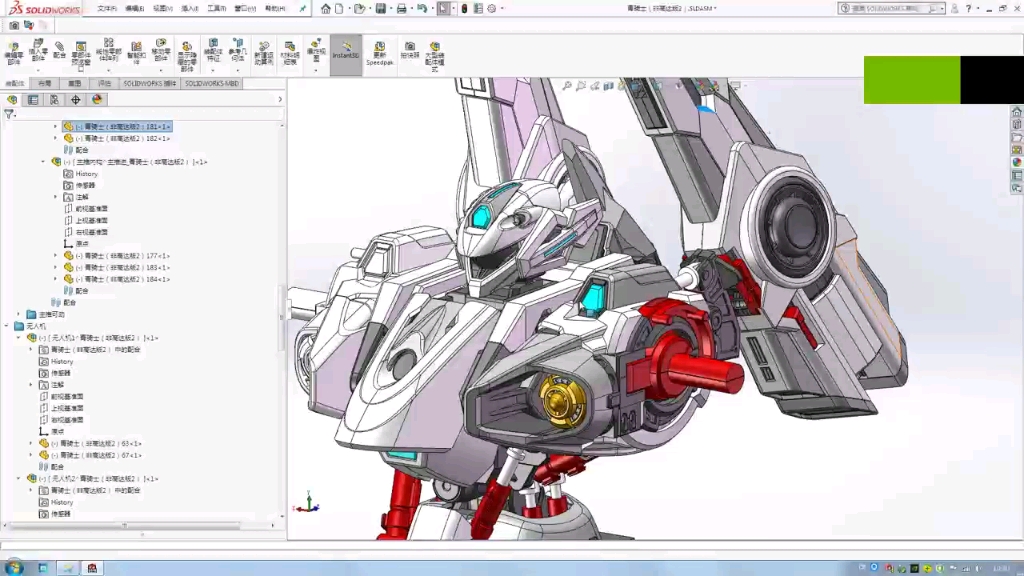Click the SOLIDWORKS taskbar icon
The height and width of the screenshot is (576, 1024).
point(92,568)
